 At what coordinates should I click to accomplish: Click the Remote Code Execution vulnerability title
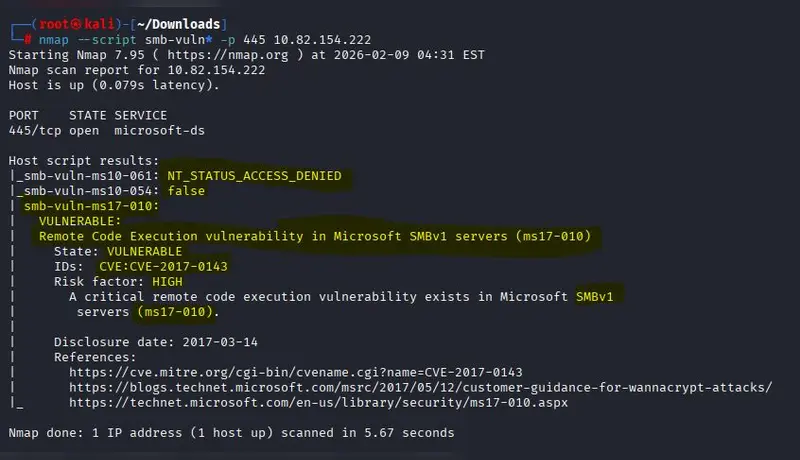point(315,236)
